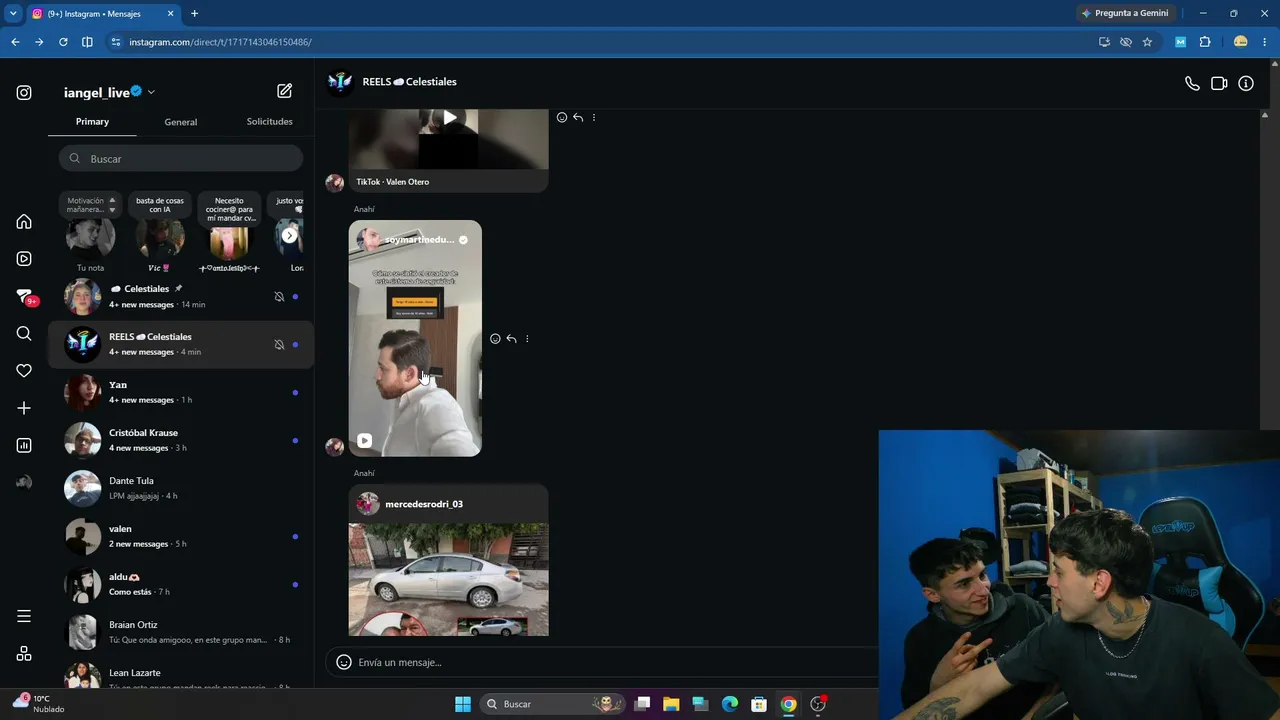Show next notes with the arrow button

tap(290, 236)
